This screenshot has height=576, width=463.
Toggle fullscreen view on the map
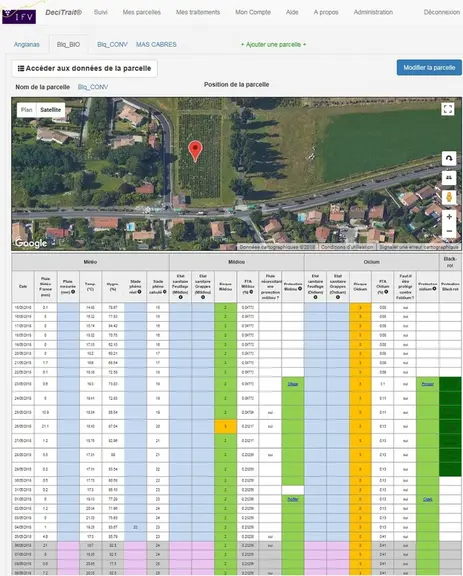click(x=447, y=109)
